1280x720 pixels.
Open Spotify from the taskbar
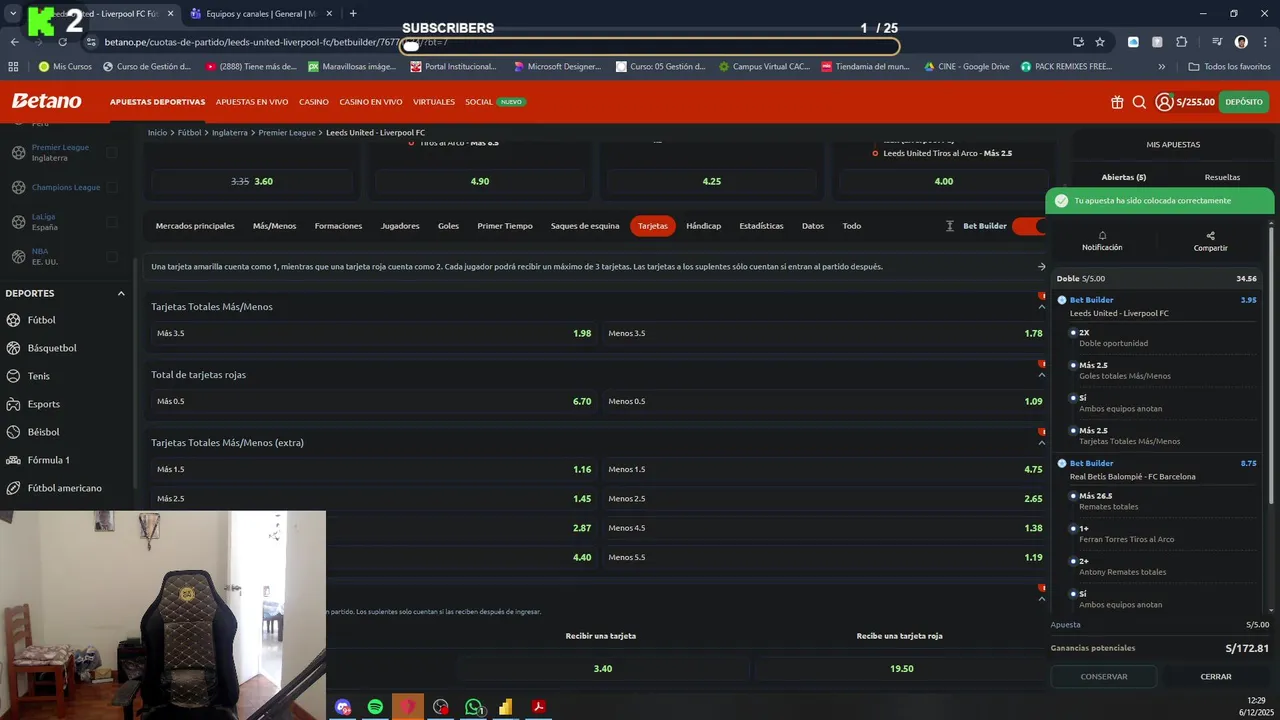(x=375, y=707)
